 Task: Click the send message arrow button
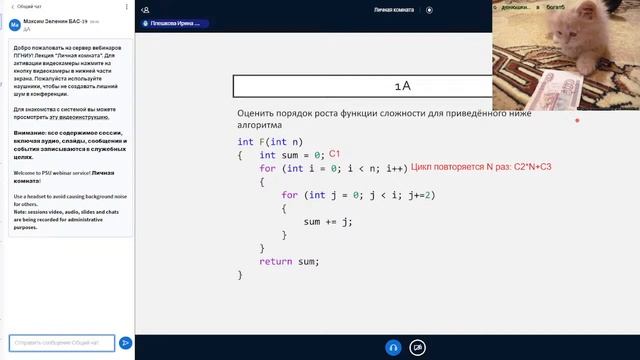click(125, 343)
